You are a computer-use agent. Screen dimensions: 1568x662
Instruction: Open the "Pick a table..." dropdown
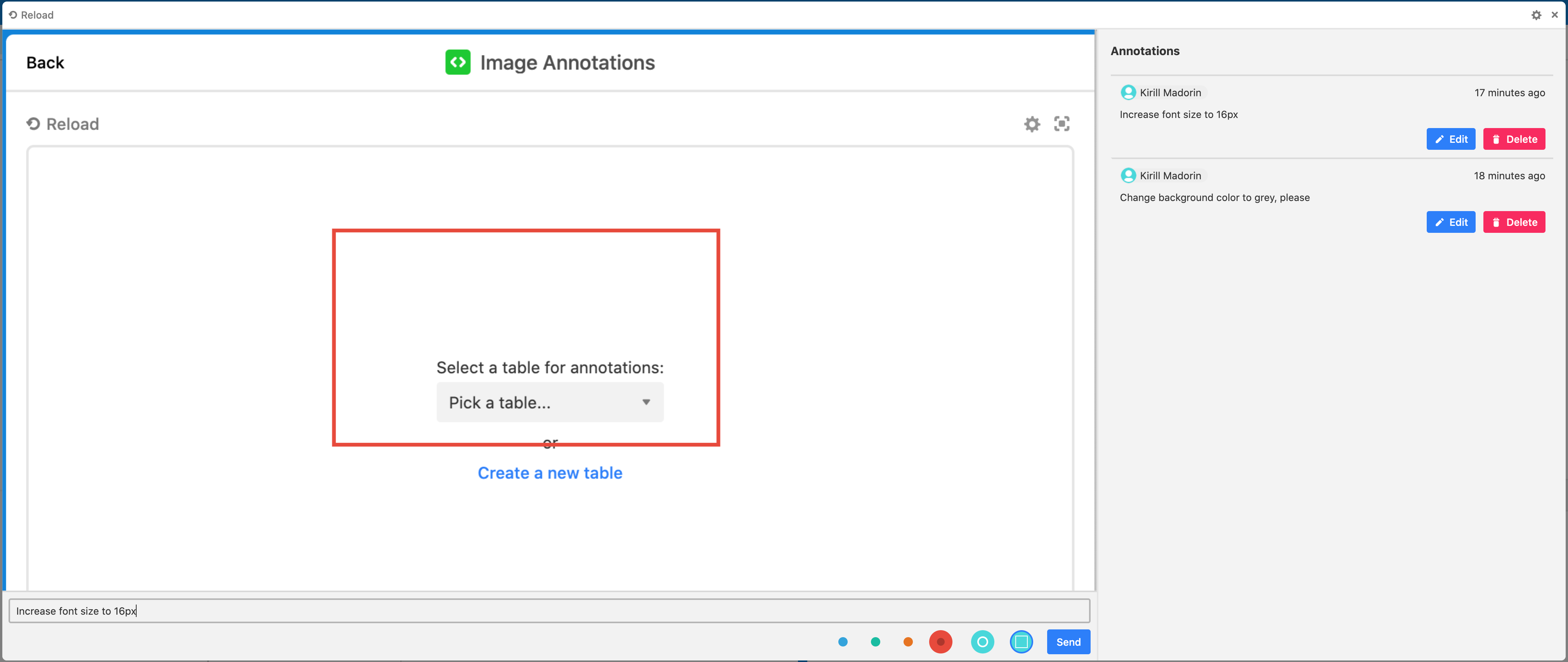click(550, 402)
